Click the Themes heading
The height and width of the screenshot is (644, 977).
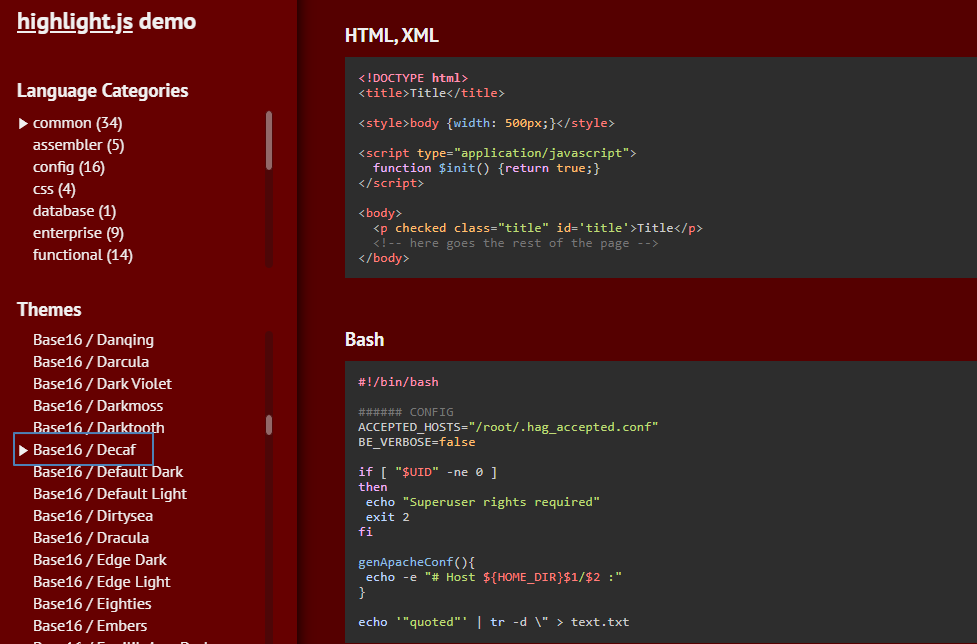tap(49, 310)
